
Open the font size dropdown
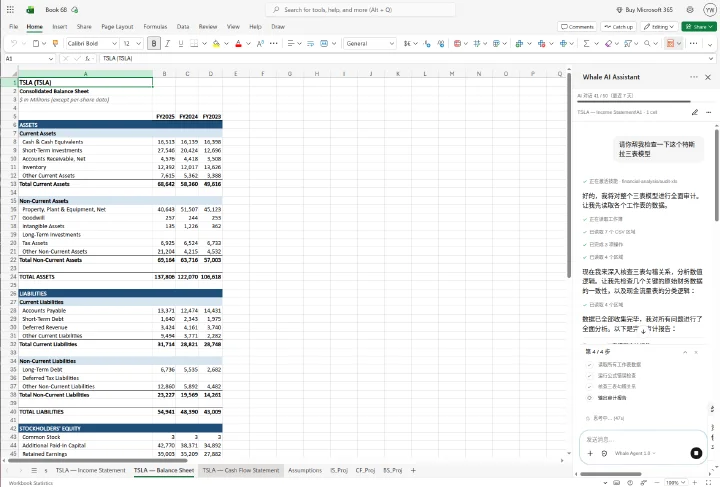click(x=138, y=44)
